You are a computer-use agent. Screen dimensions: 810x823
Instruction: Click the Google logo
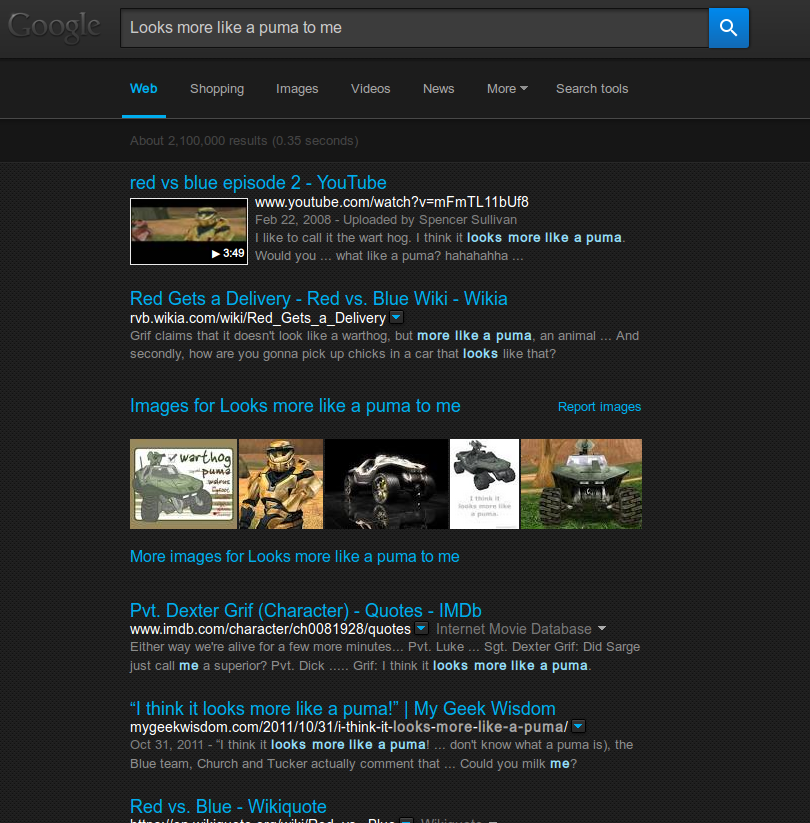[x=55, y=26]
